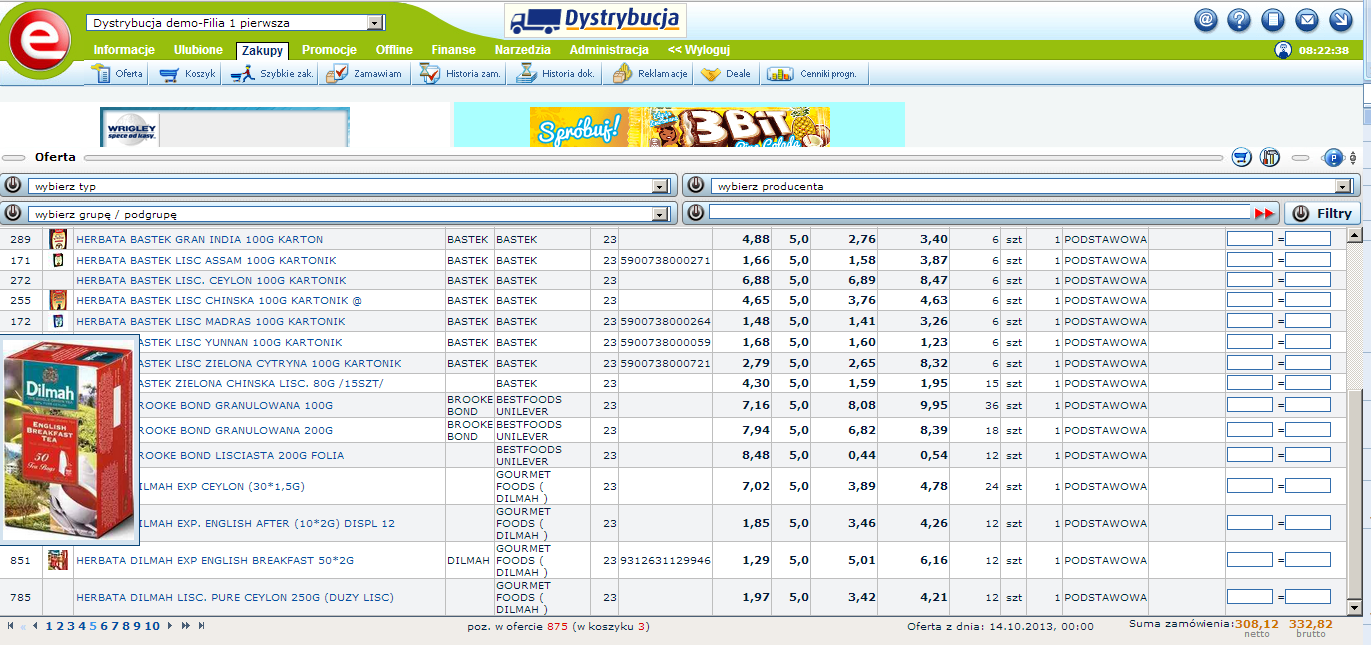This screenshot has width=1371, height=645.
Task: Open the Deale toolbar item
Action: 727,74
